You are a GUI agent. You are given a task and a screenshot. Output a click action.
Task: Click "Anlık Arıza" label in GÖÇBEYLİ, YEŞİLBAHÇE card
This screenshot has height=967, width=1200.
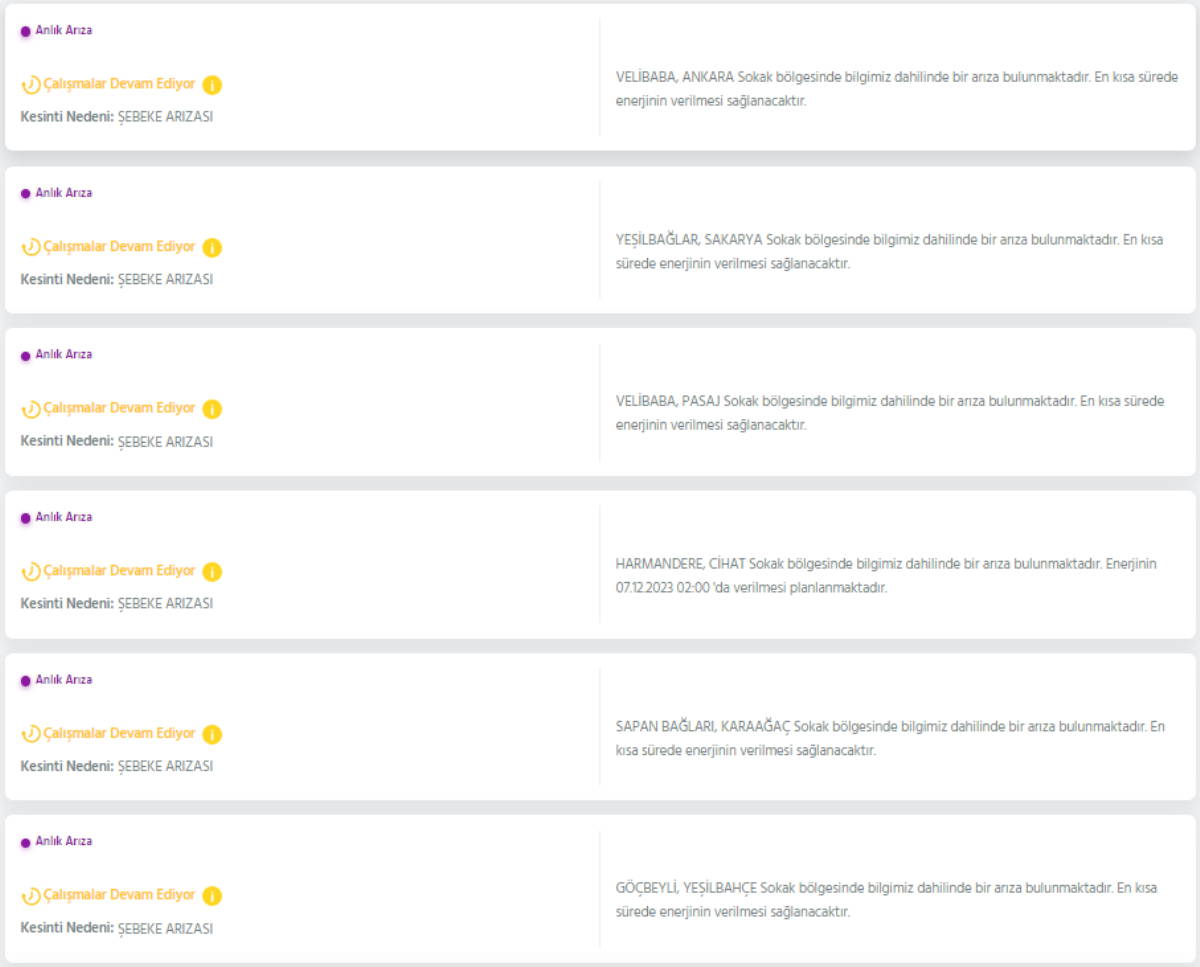[x=64, y=842]
